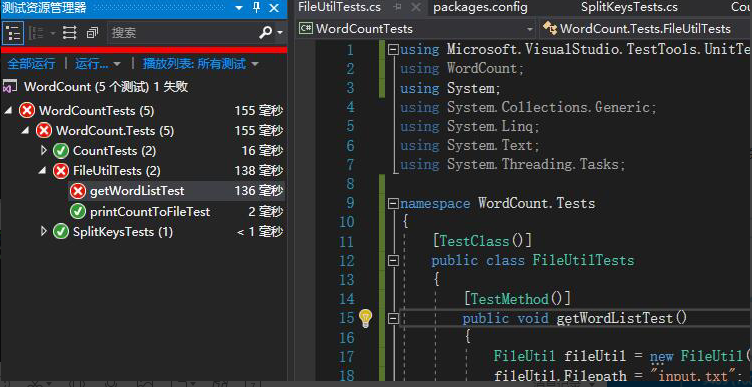Click the collapse-all windows icon
Viewport: 752px width, 387px height.
coord(92,33)
